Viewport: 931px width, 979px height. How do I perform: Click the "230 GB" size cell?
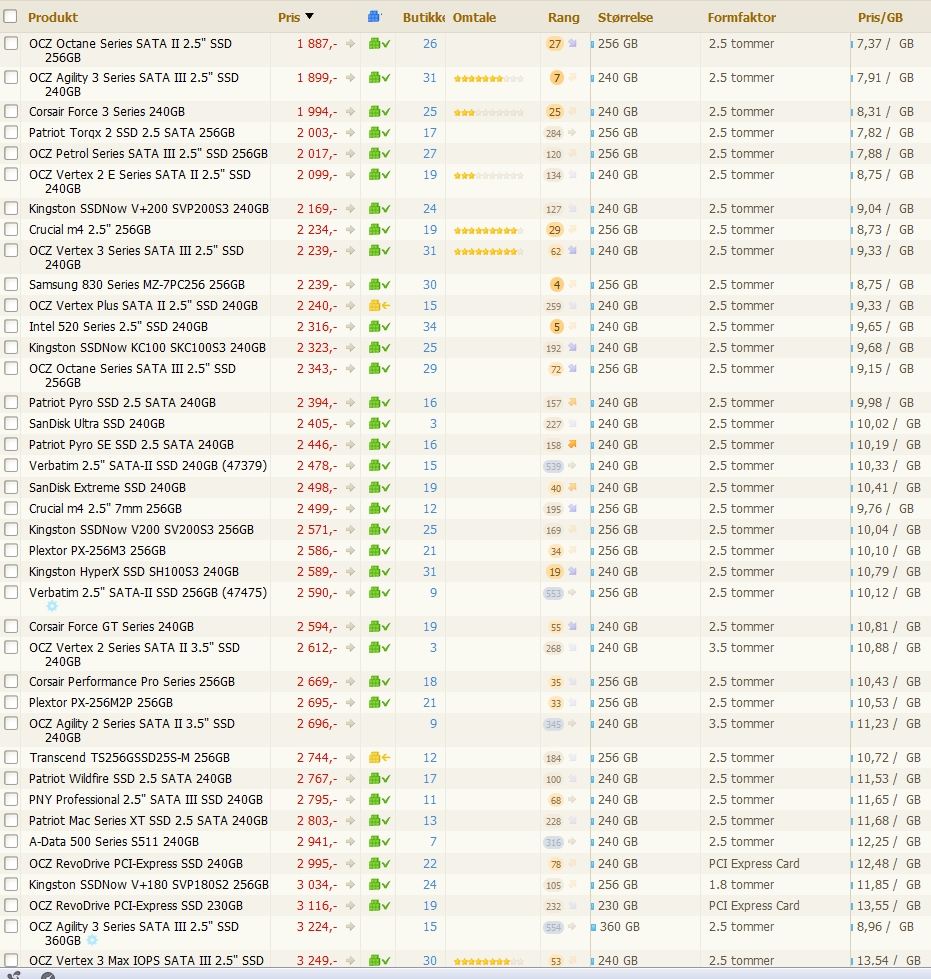pyautogui.click(x=618, y=905)
